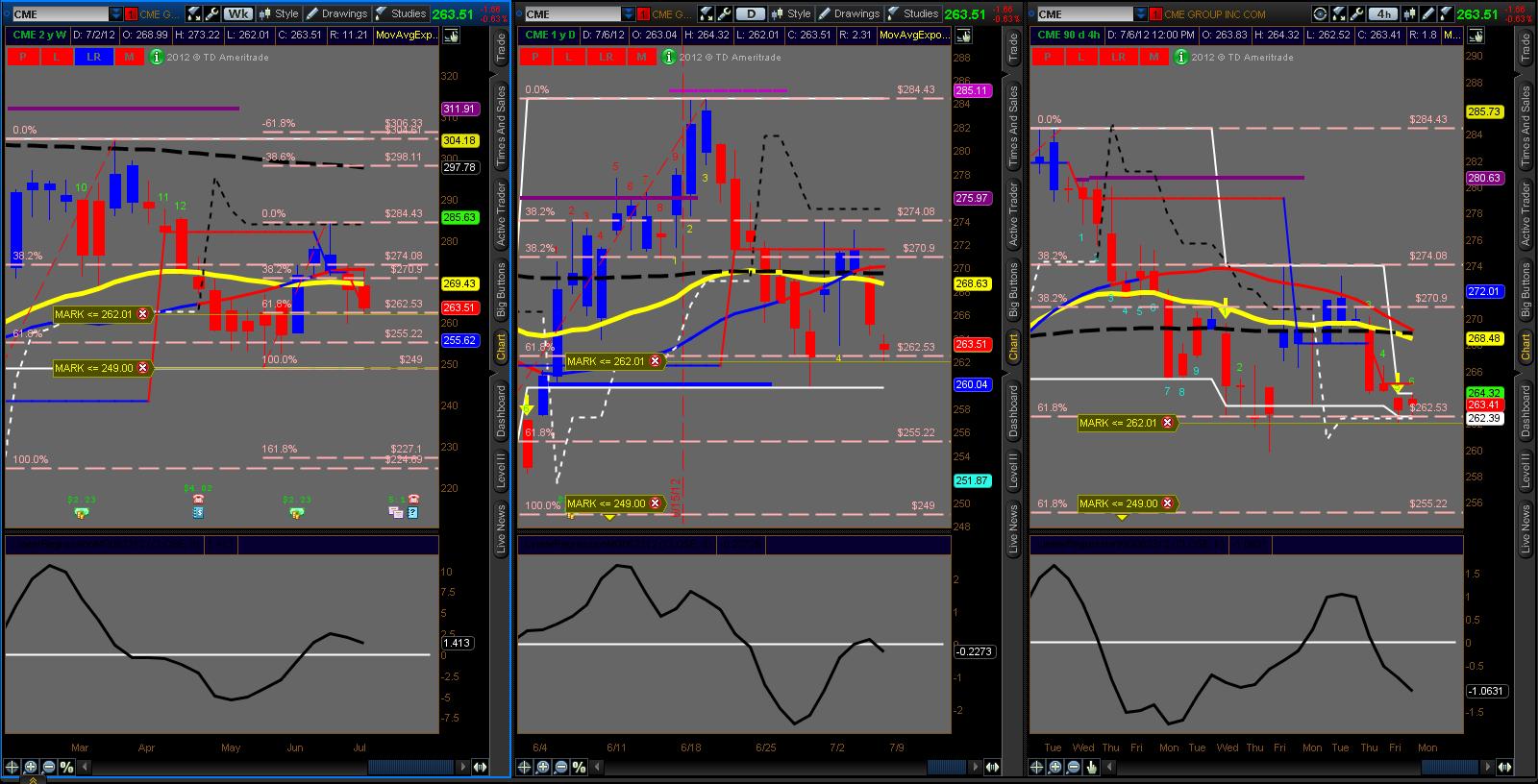Open Style menu in weekly chart
Screen dimensions: 1538x784
click(x=279, y=13)
